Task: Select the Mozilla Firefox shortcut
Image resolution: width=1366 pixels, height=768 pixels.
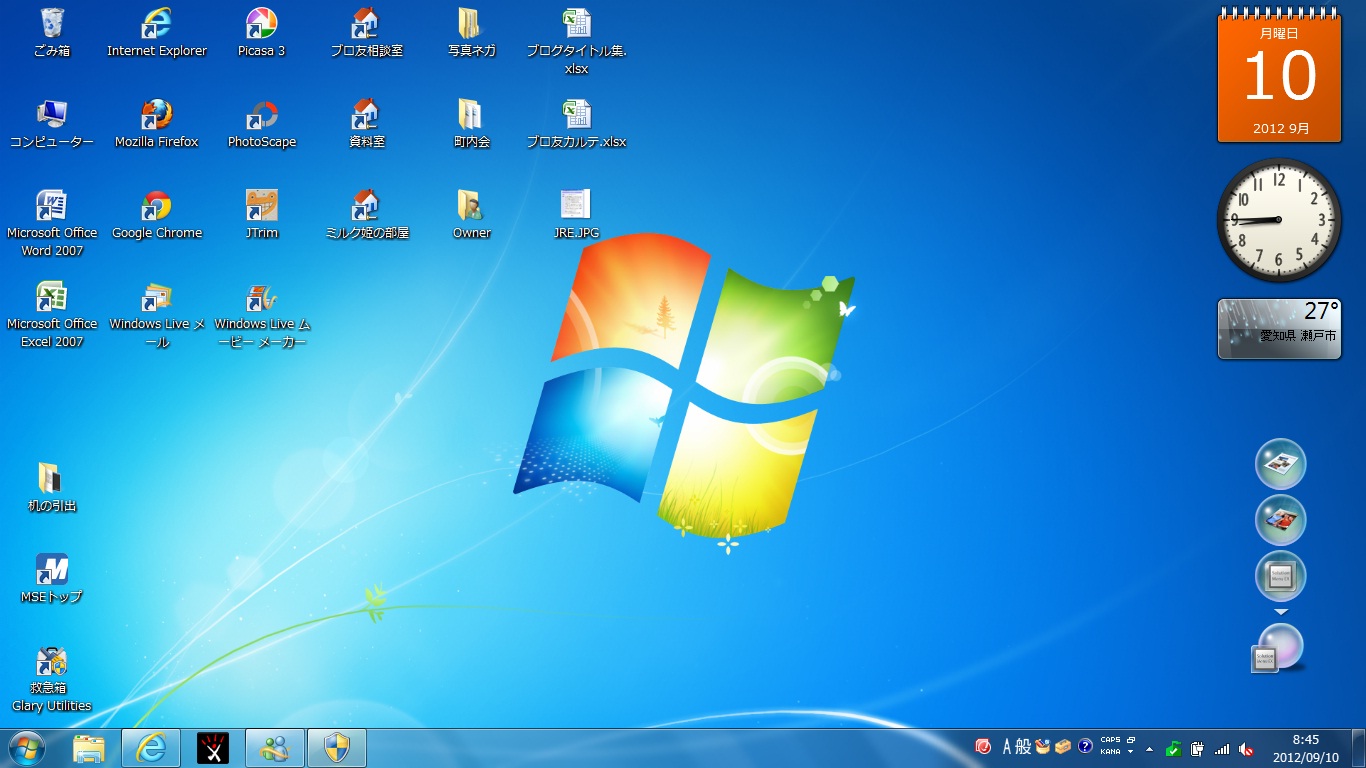Action: 157,124
